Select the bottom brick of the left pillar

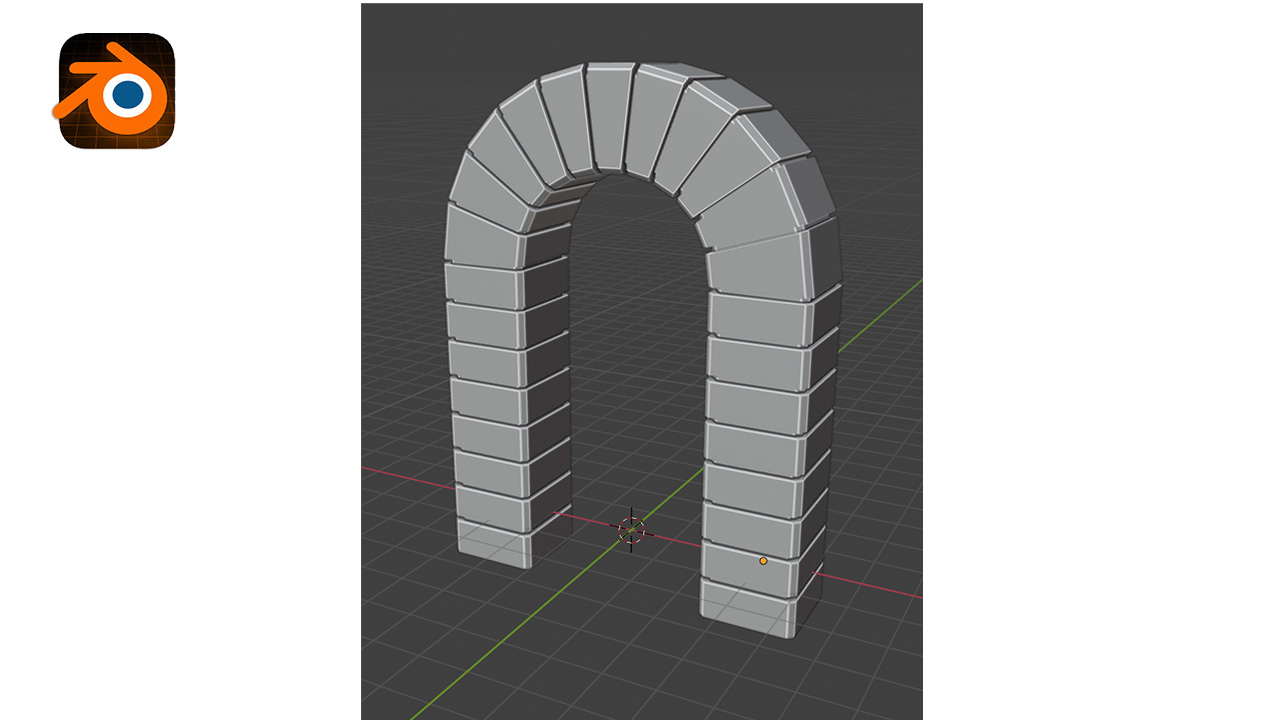[492, 544]
